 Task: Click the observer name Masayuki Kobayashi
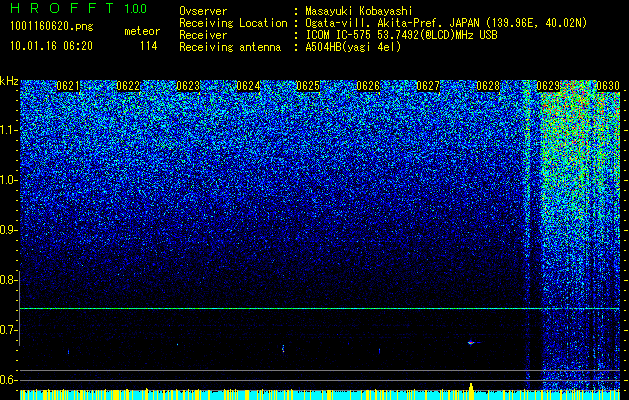click(x=359, y=11)
